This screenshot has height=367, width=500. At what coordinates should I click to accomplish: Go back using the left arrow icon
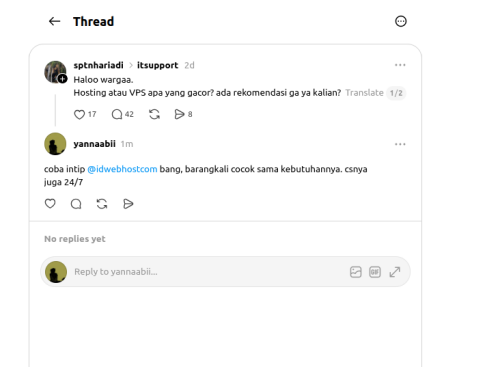coord(54,21)
